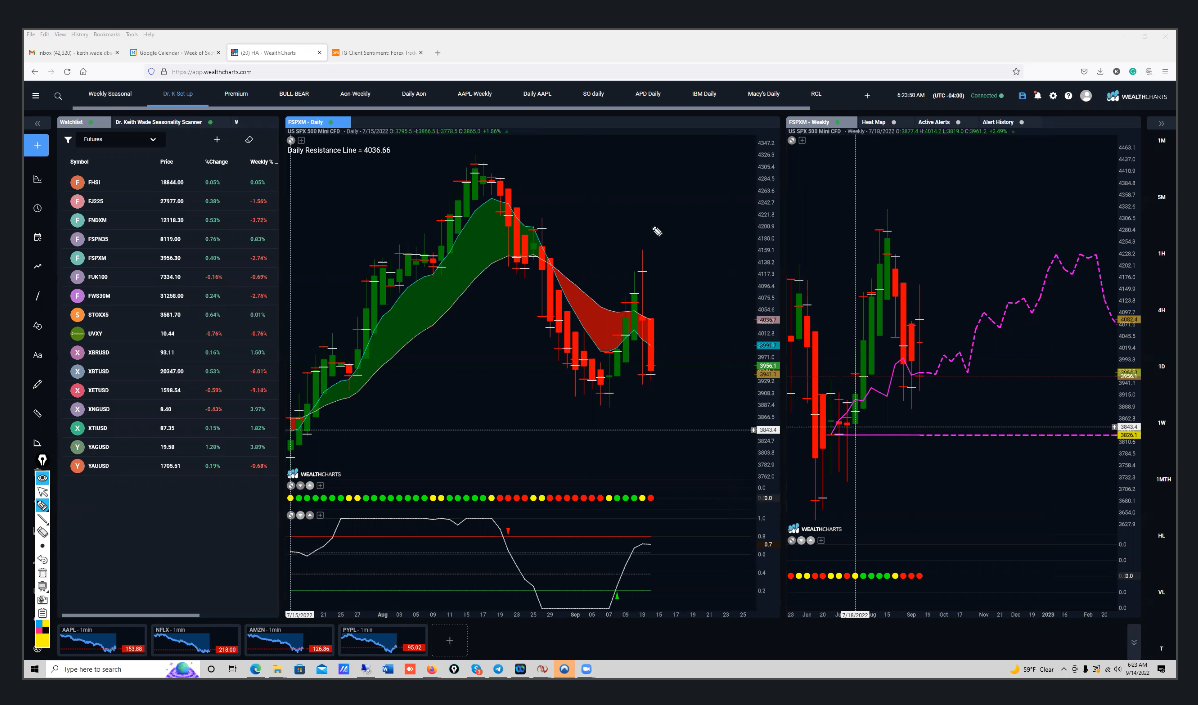Pick the blue color swatch in annotation toolbar
1198x705 pixels.
(39, 623)
